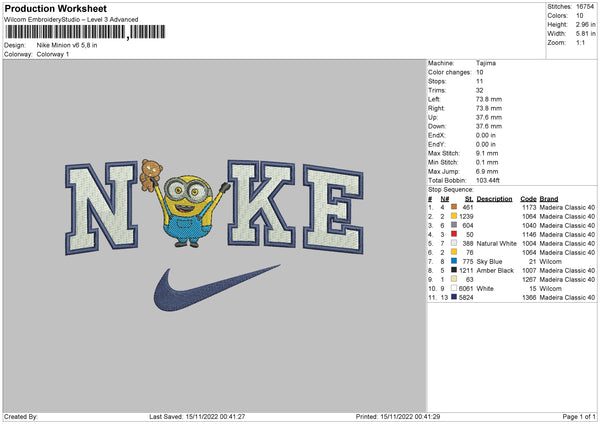This screenshot has width=600, height=424.
Task: Click the red swatch with code 1146
Action: (x=454, y=234)
